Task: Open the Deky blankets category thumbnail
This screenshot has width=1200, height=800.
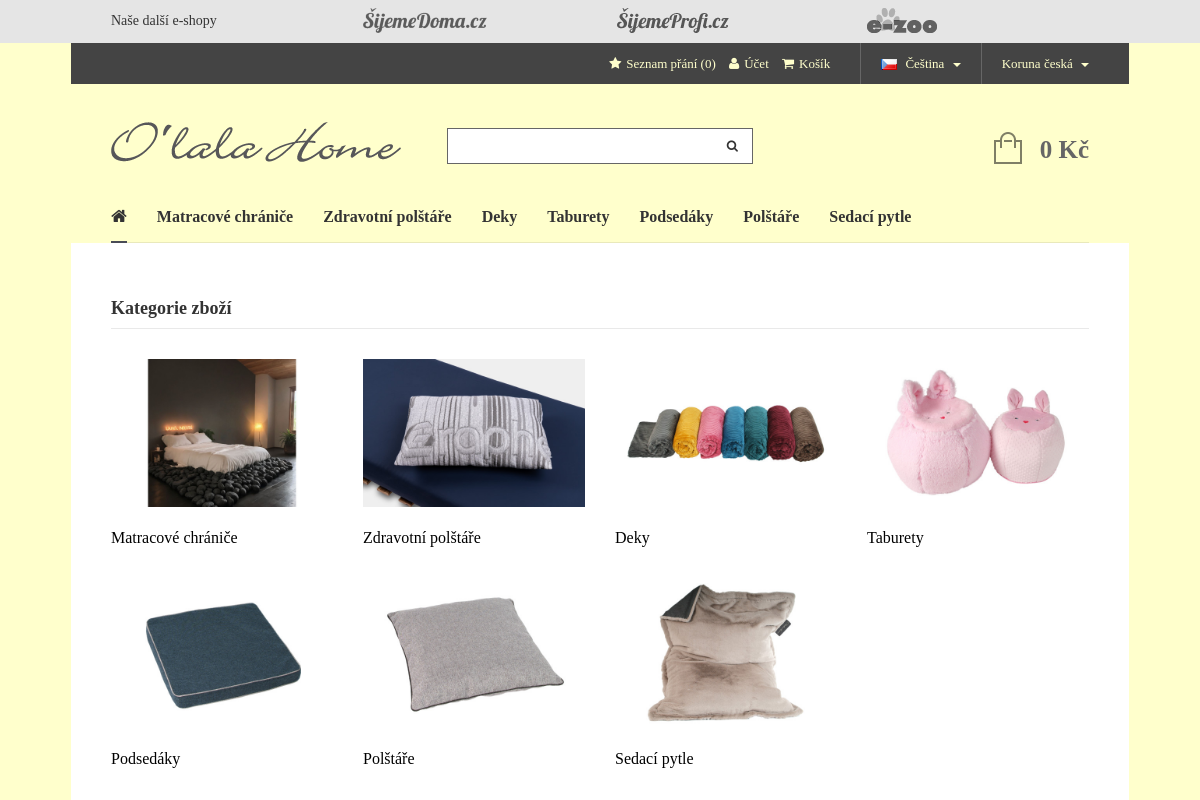Action: (726, 433)
